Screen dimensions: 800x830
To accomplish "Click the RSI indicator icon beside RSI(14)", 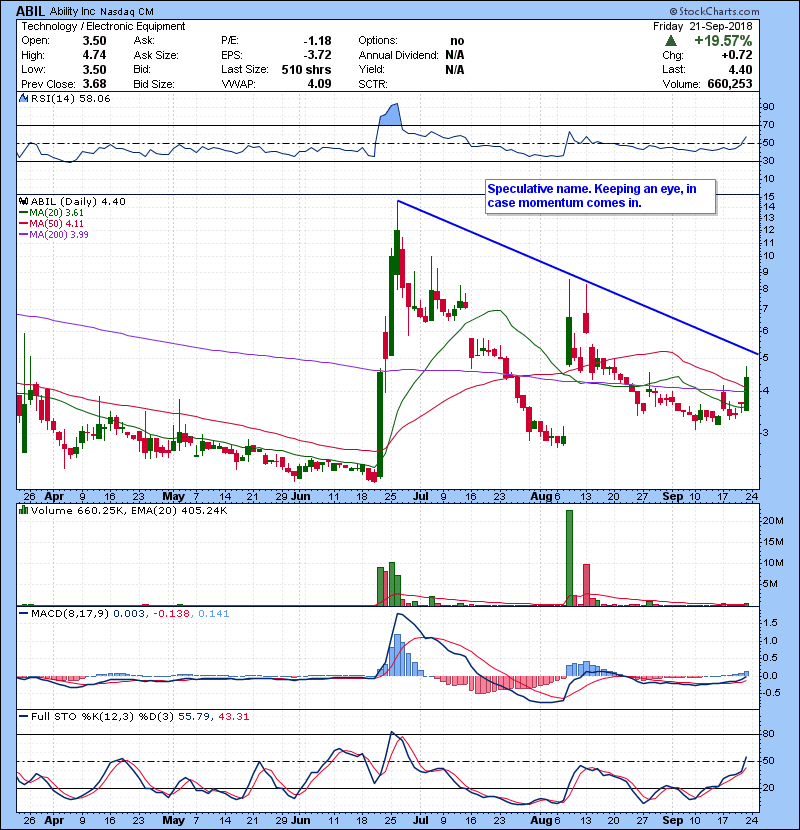I will tap(23, 98).
